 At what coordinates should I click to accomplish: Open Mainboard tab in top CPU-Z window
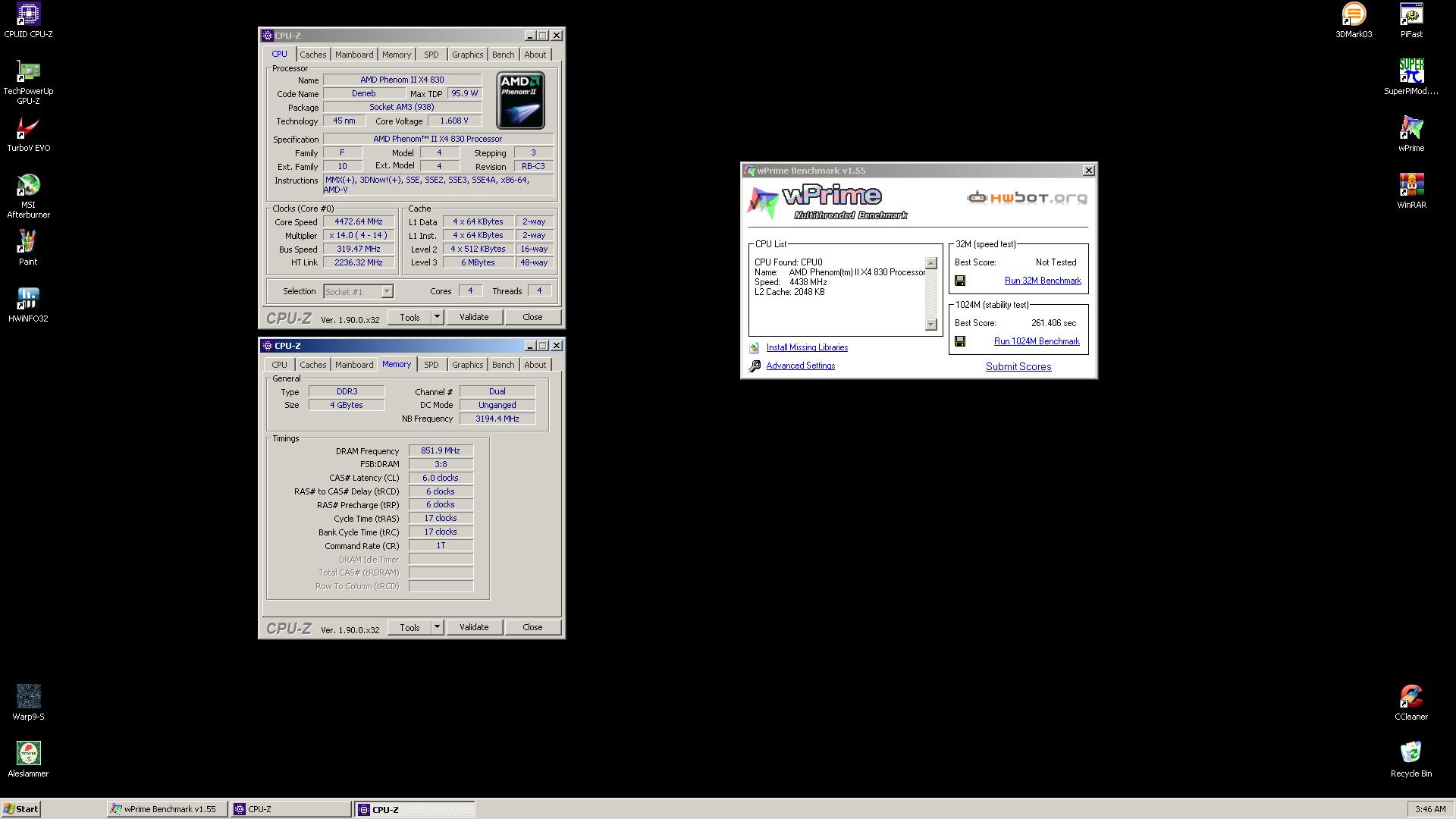point(354,55)
